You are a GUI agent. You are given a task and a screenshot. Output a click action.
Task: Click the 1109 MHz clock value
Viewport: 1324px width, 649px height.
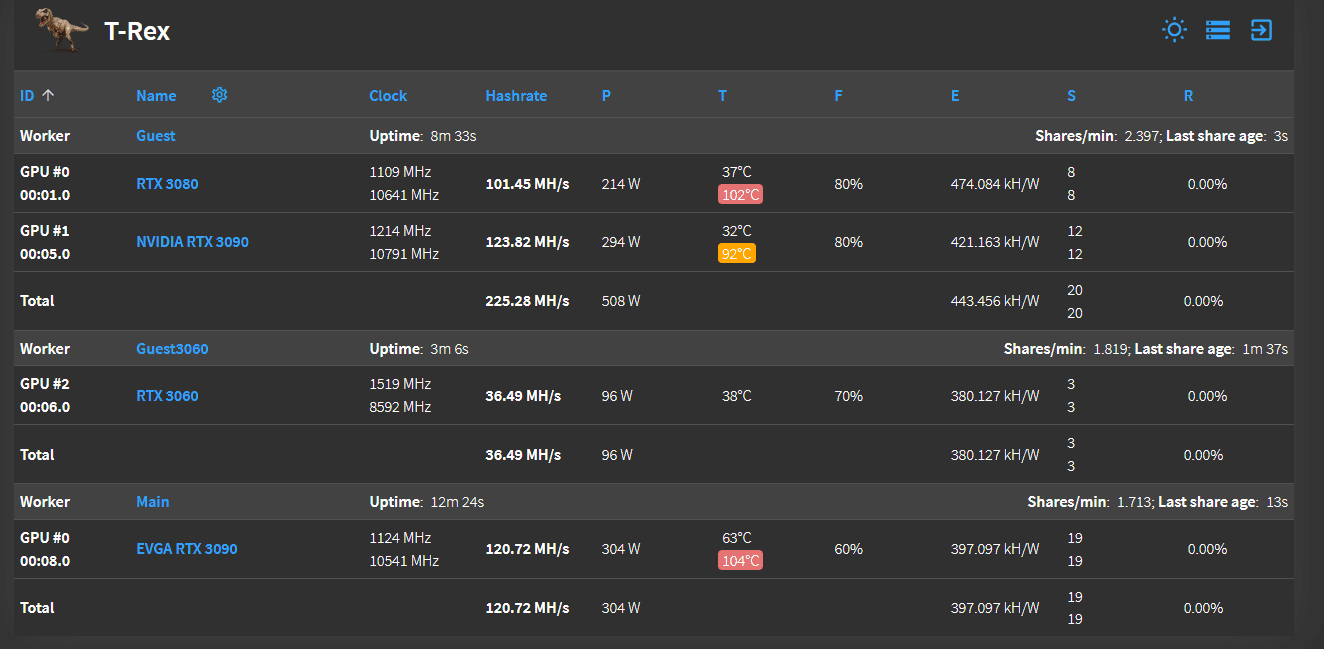(400, 172)
